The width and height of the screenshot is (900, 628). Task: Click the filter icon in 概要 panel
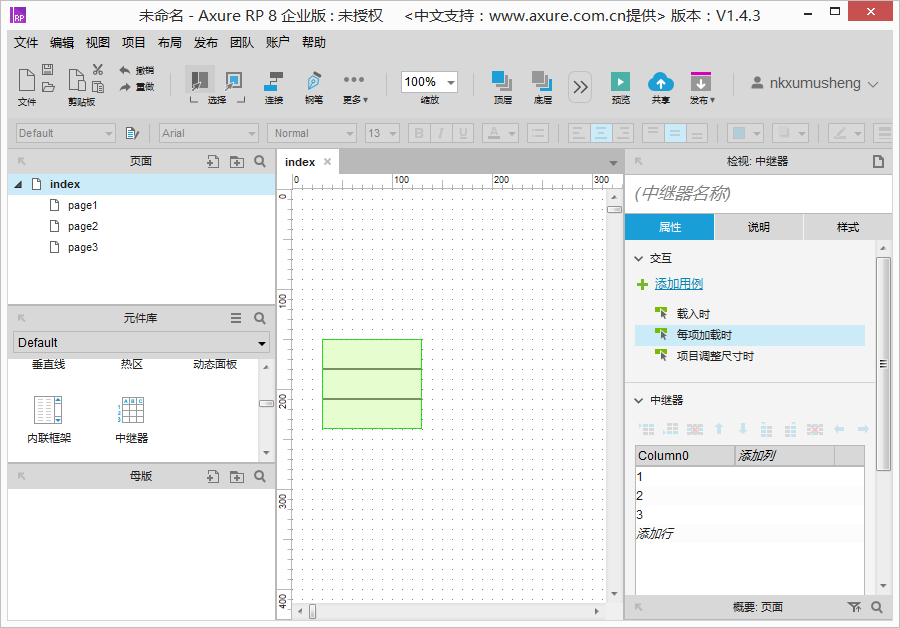point(854,607)
